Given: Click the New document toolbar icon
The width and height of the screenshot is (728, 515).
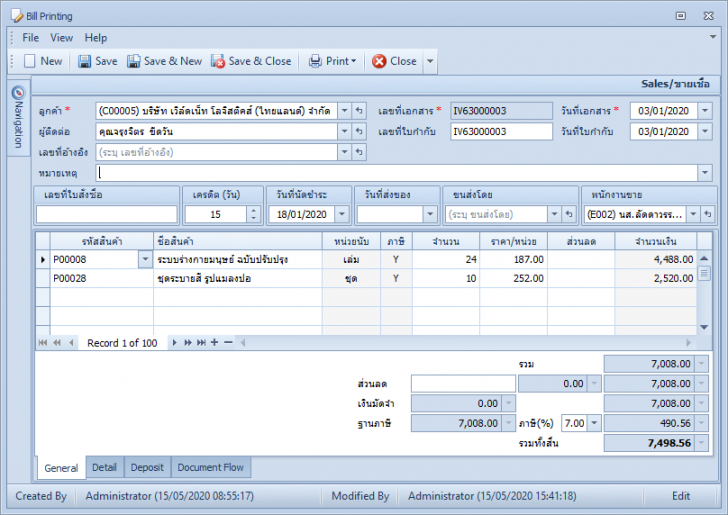Looking at the screenshot, I should click(43, 61).
